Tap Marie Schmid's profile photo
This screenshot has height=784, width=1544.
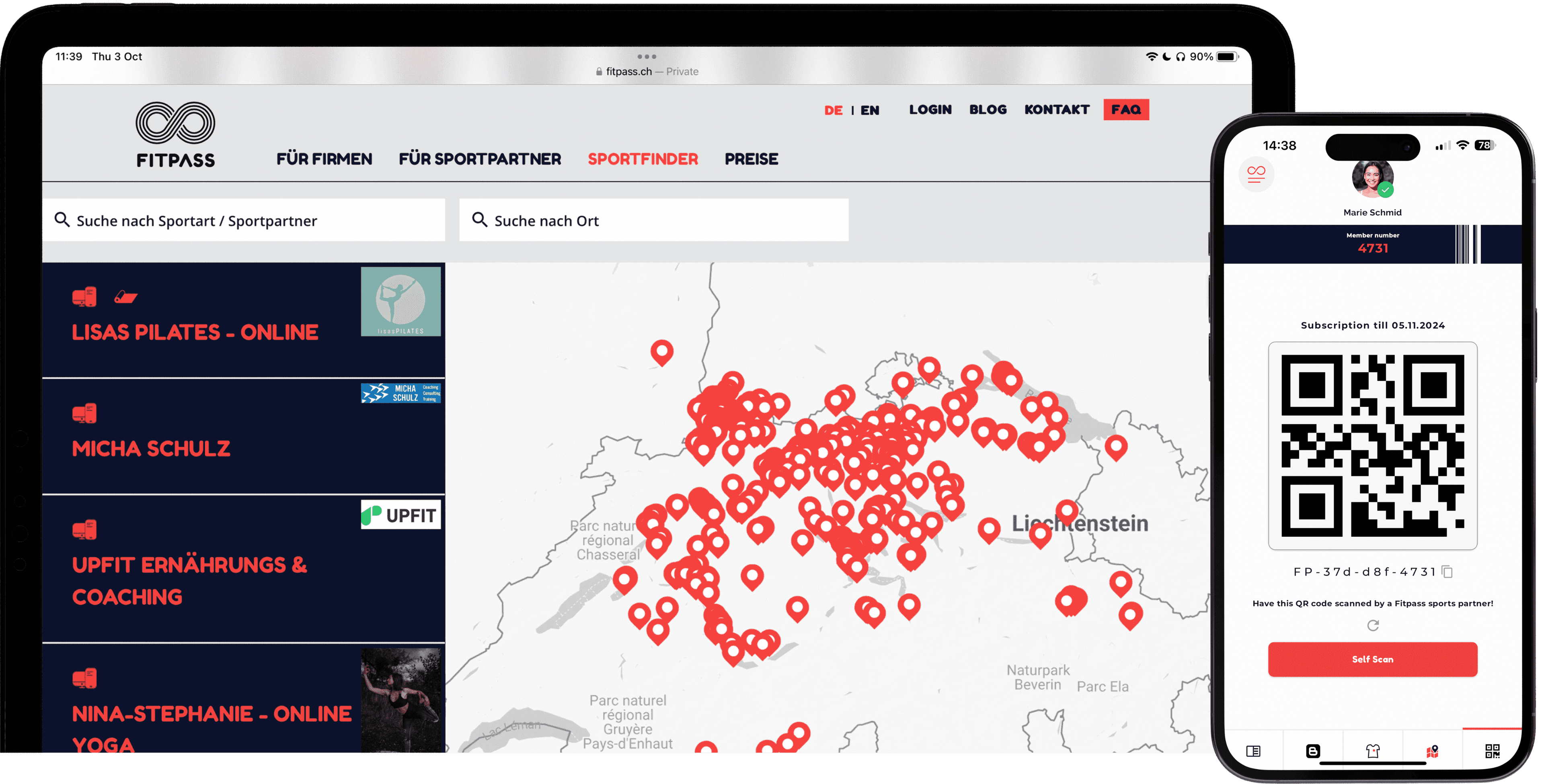coord(1372,178)
